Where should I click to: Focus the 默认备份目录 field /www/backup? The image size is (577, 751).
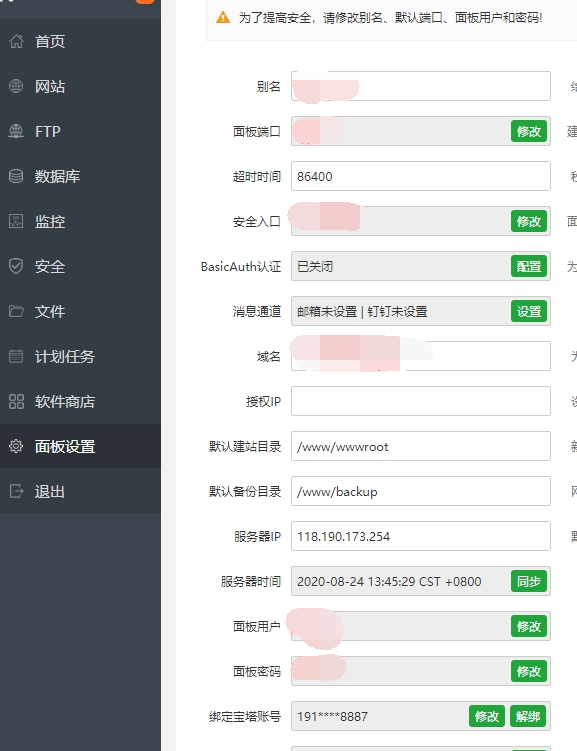421,491
